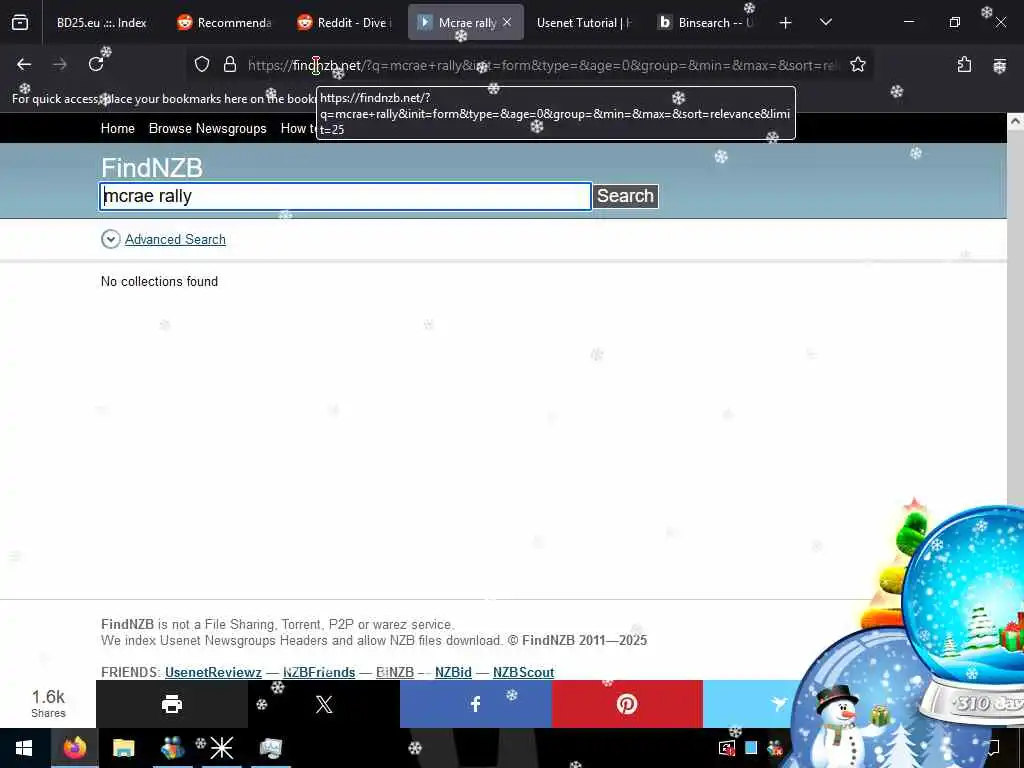This screenshot has width=1024, height=768.
Task: Focus the mcrae rally search field
Action: [345, 196]
